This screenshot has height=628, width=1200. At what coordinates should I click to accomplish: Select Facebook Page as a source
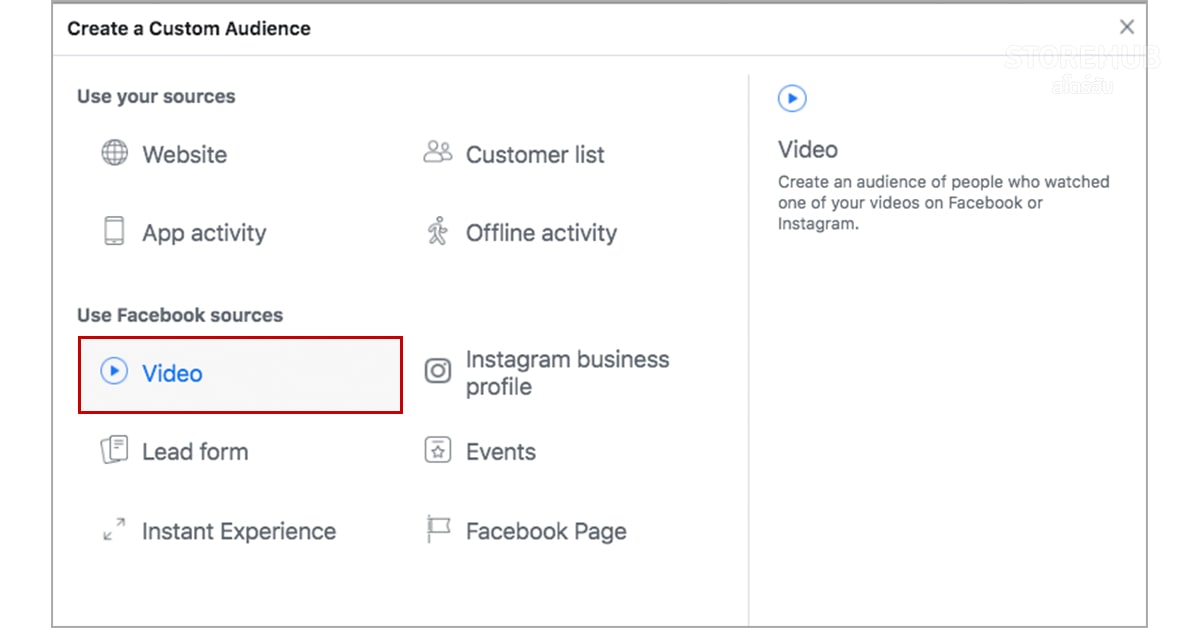pyautogui.click(x=546, y=530)
